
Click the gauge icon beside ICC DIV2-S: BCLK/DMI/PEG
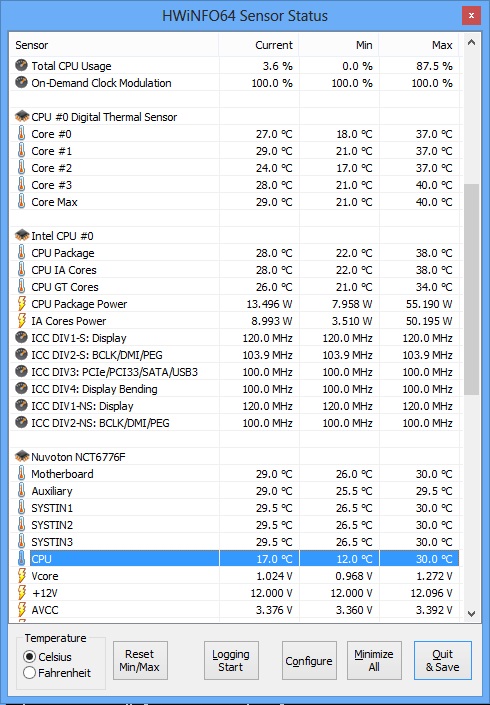pyautogui.click(x=21, y=355)
